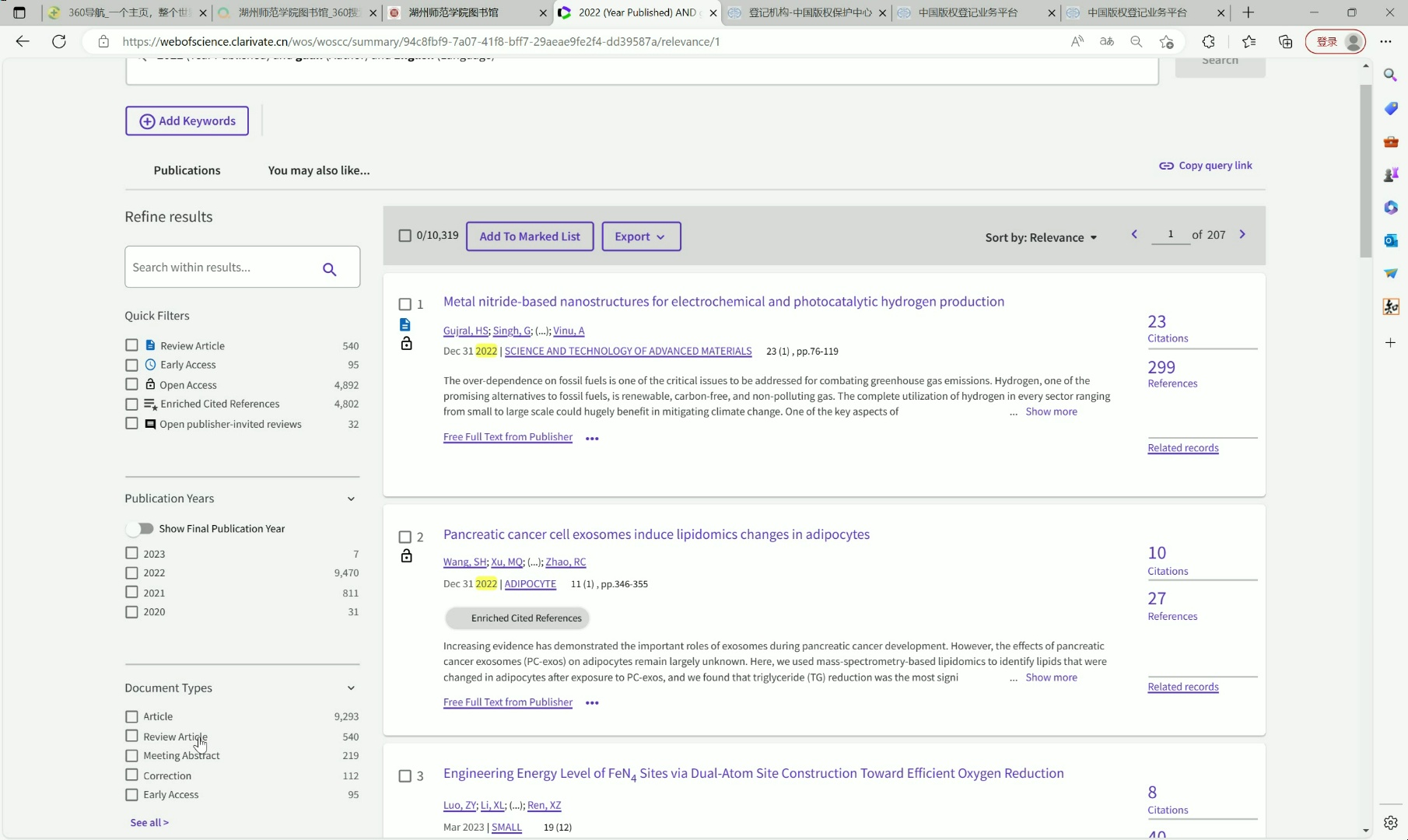Screen dimensions: 1408x840
Task: Check publication year 2021
Action: click(x=131, y=592)
